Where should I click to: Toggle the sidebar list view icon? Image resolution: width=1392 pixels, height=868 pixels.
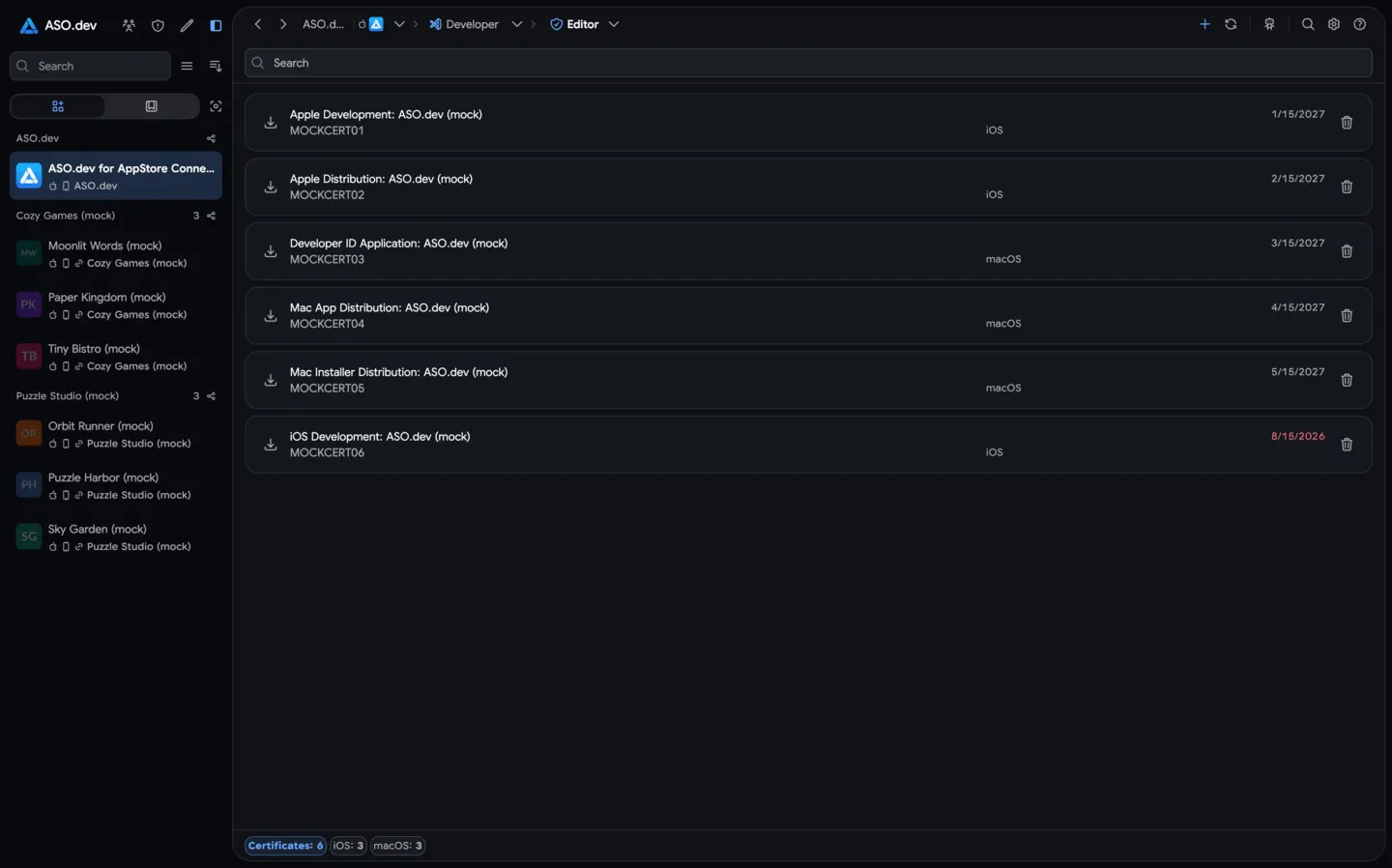click(x=187, y=66)
